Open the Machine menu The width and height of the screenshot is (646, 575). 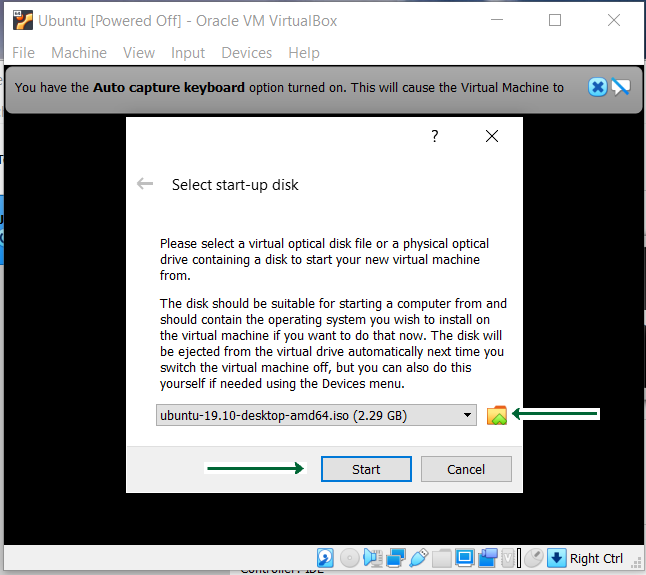(x=79, y=53)
